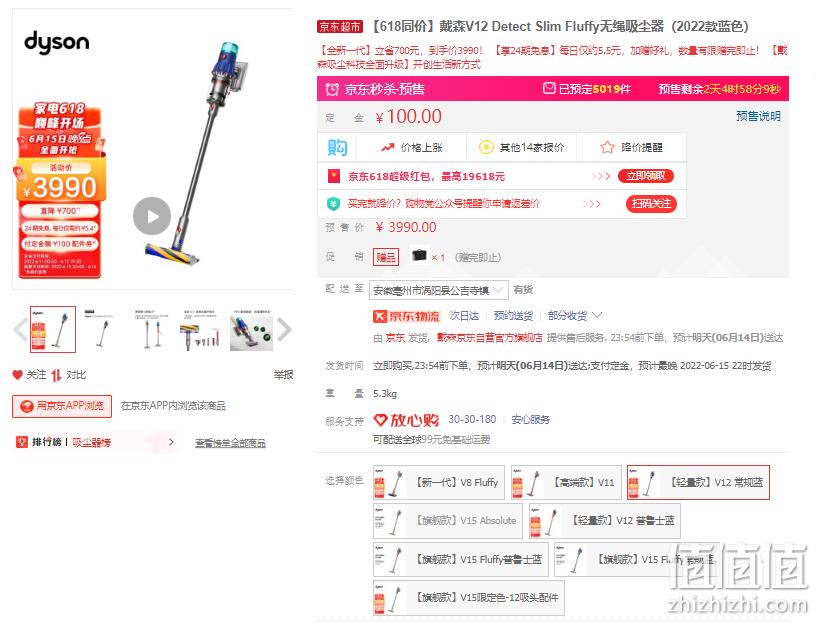Show next thumbnails with right arrow
The image size is (817, 622).
tap(284, 329)
